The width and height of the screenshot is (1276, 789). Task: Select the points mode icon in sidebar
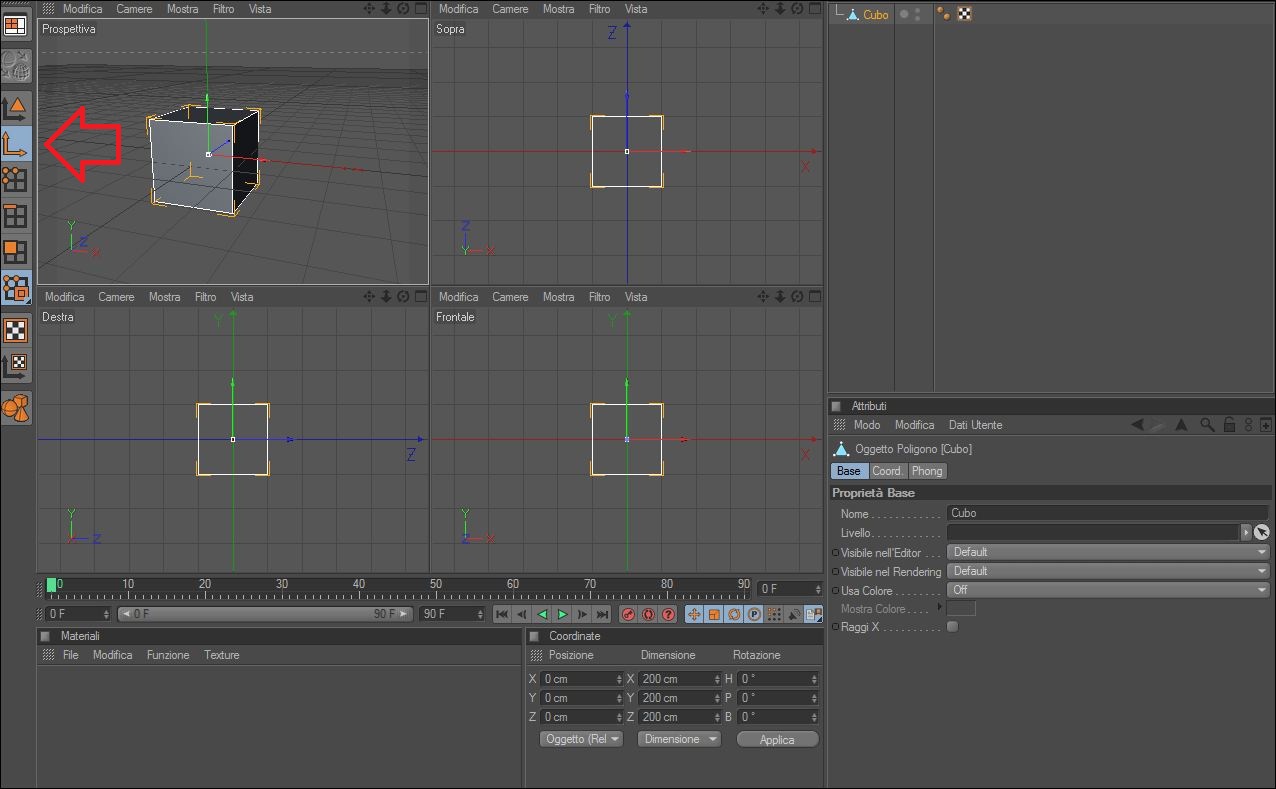16,180
